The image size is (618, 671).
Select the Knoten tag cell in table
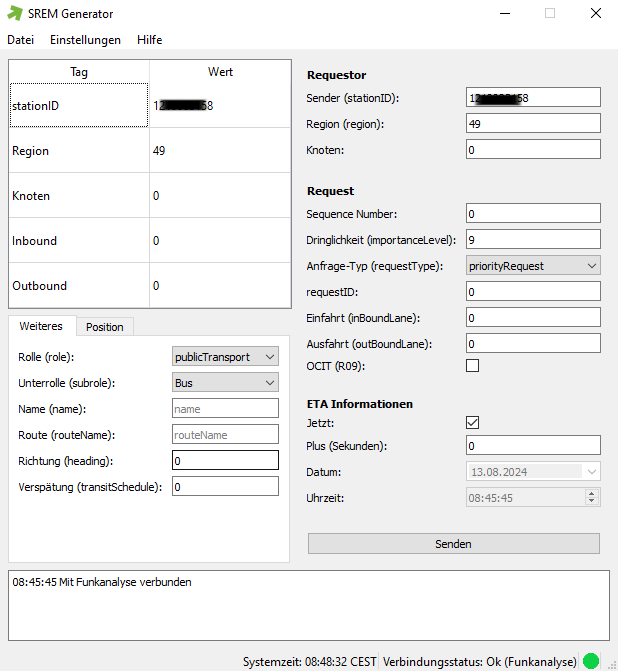(79, 196)
